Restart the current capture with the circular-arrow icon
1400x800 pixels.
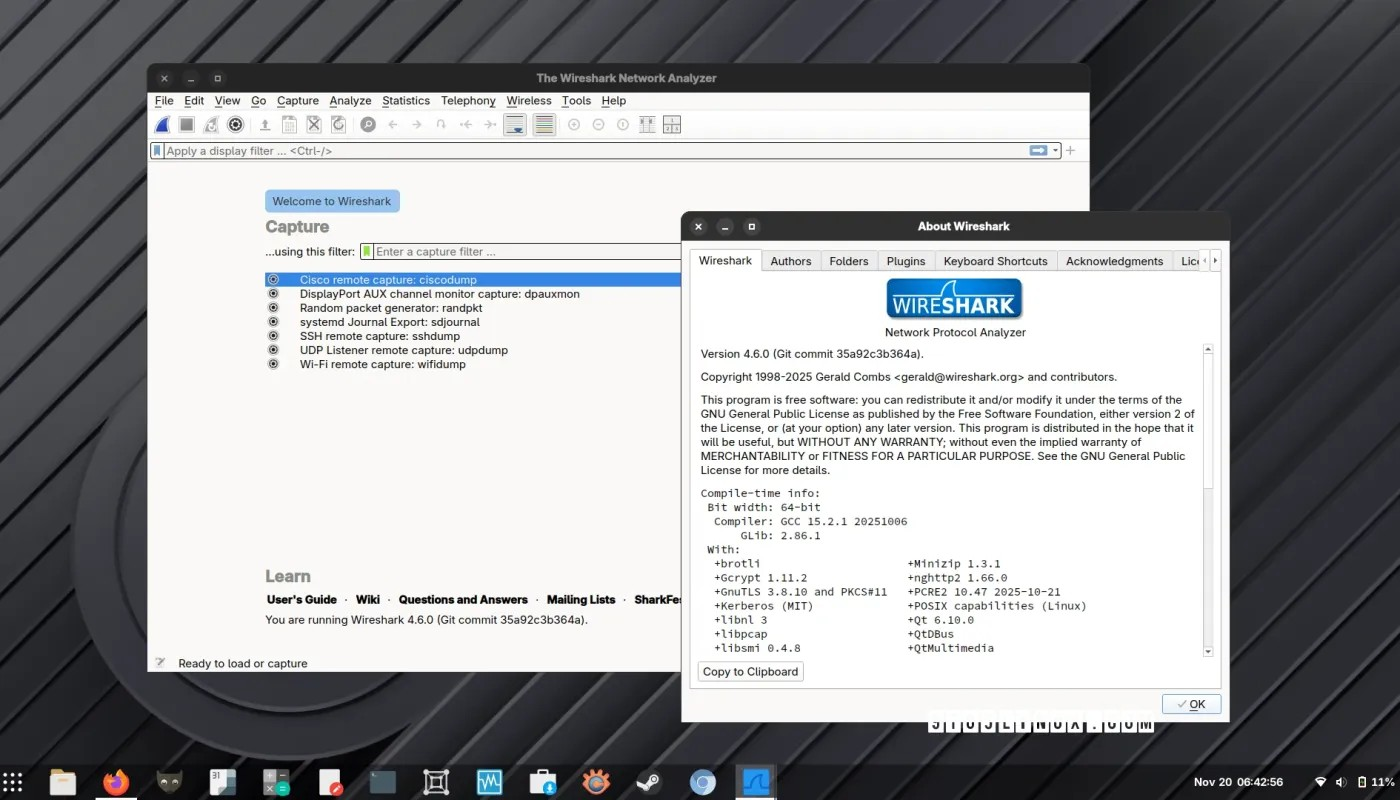pos(211,124)
